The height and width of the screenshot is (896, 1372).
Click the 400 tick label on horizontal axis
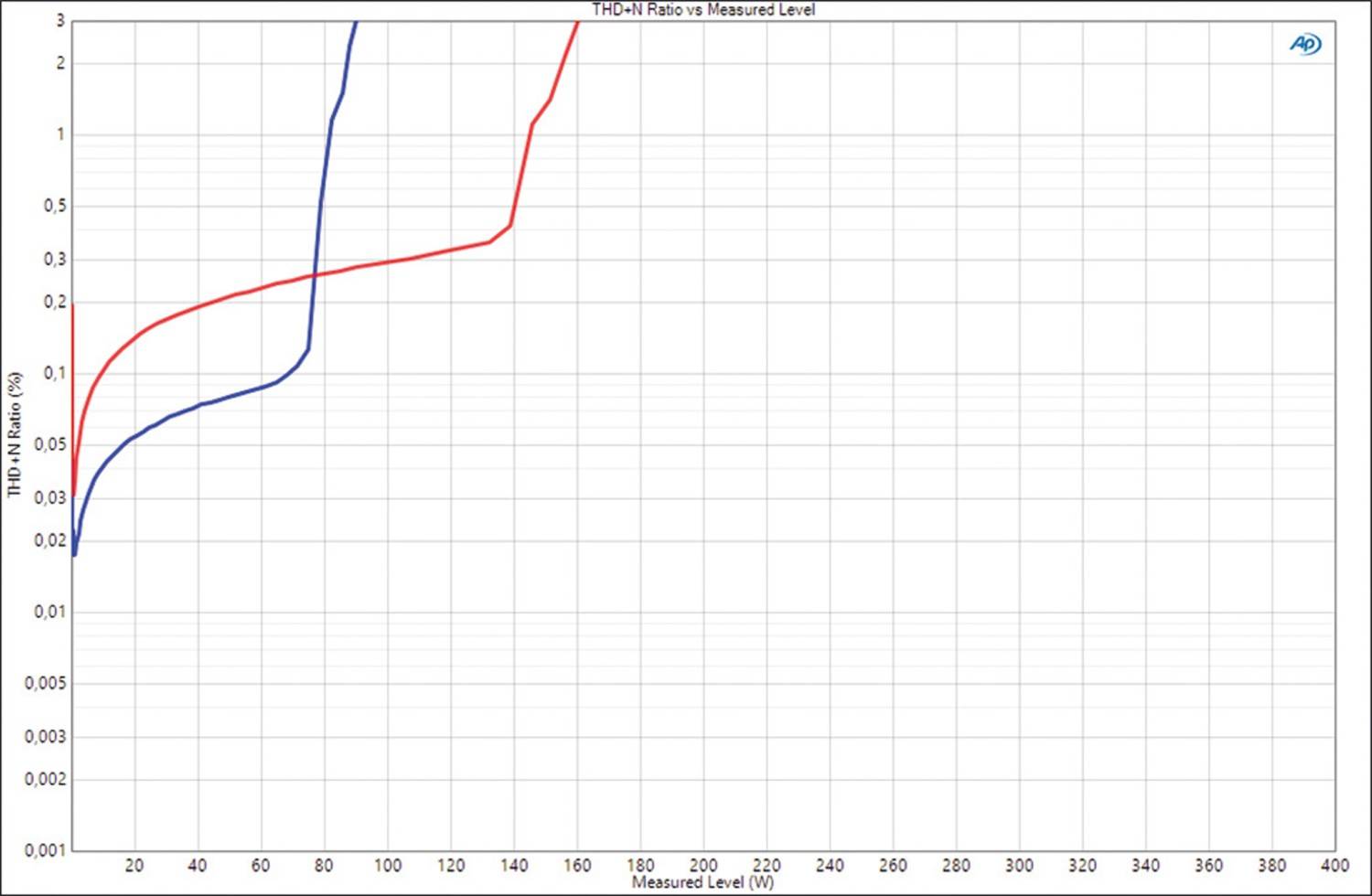click(1334, 865)
